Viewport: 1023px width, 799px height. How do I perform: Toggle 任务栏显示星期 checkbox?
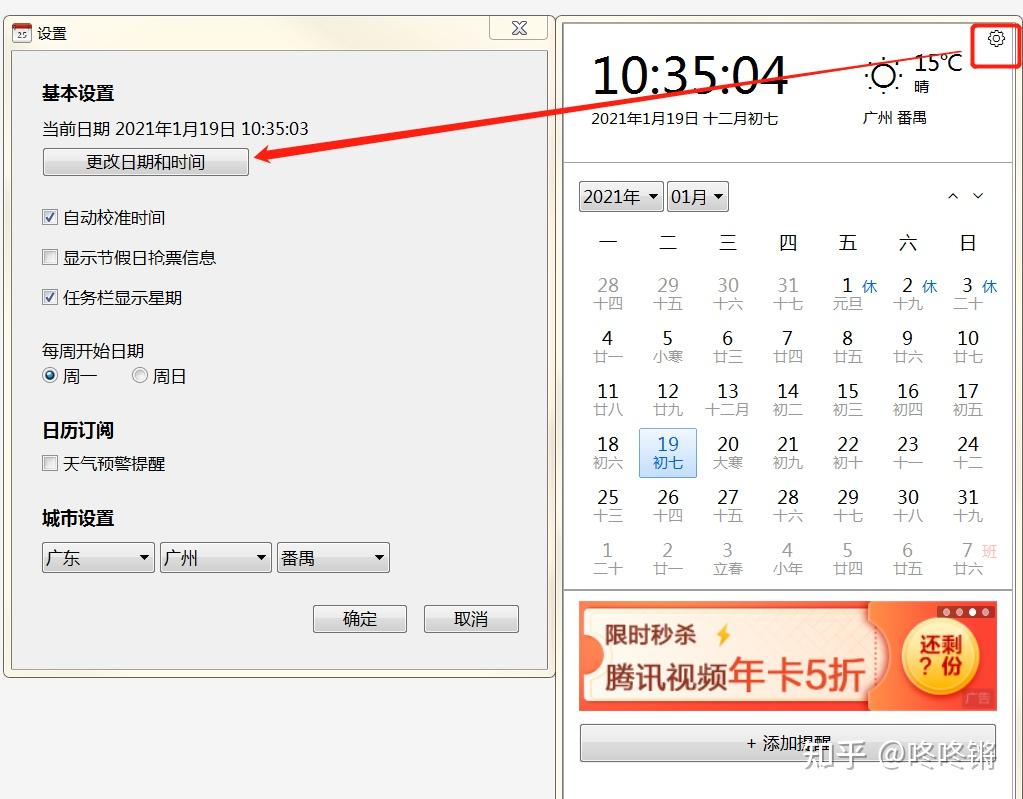click(x=50, y=297)
